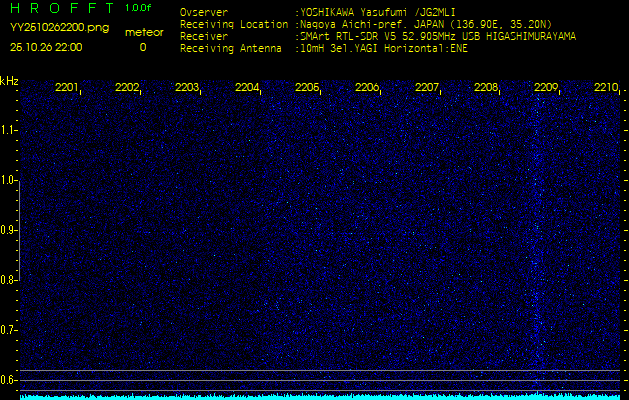Click the kHz axis unit label
The width and height of the screenshot is (629, 400).
10,80
